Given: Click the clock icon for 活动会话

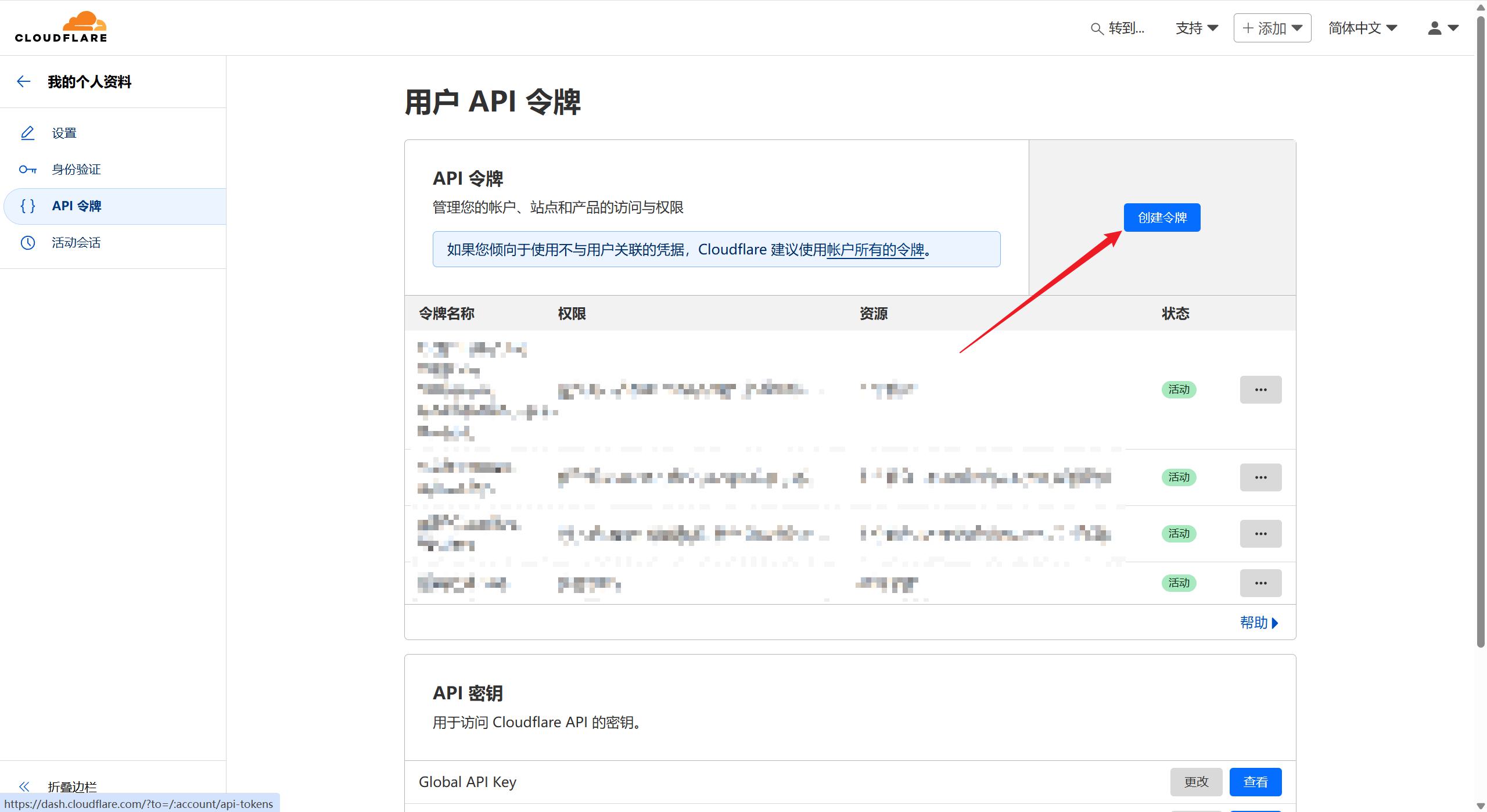Looking at the screenshot, I should (x=27, y=243).
